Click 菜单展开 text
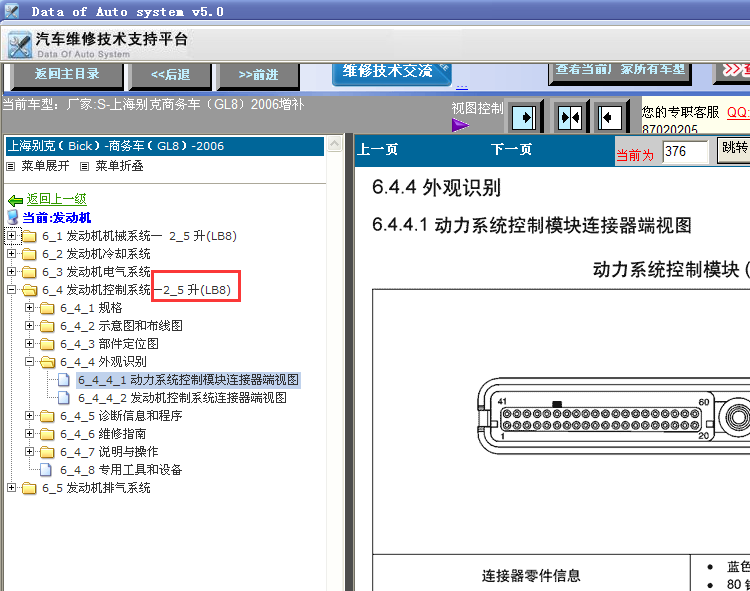This screenshot has height=591, width=750. (x=45, y=166)
